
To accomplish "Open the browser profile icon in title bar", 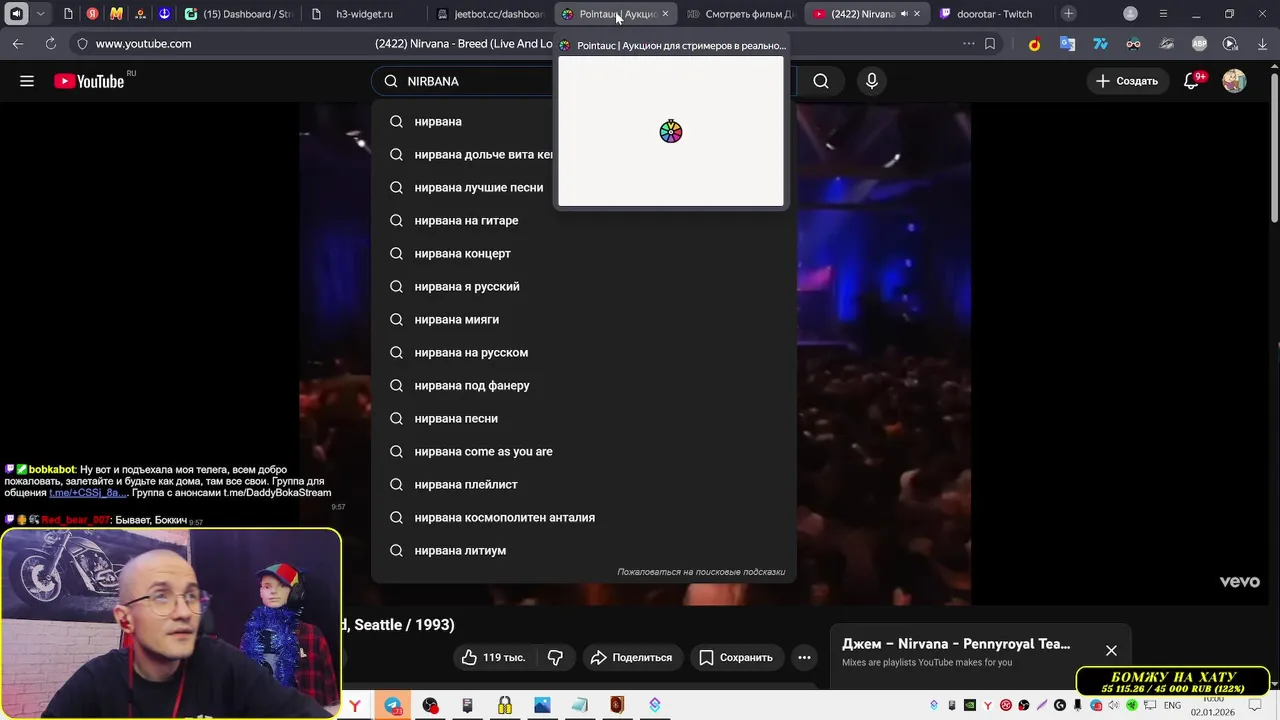I will 1130,14.
